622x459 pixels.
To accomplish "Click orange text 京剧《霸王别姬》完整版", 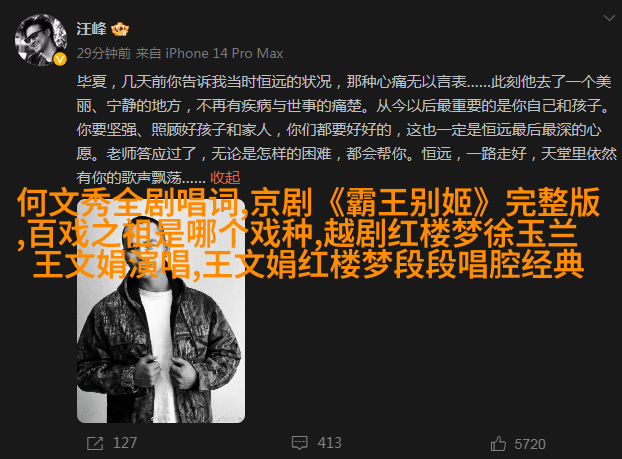I will coord(425,202).
